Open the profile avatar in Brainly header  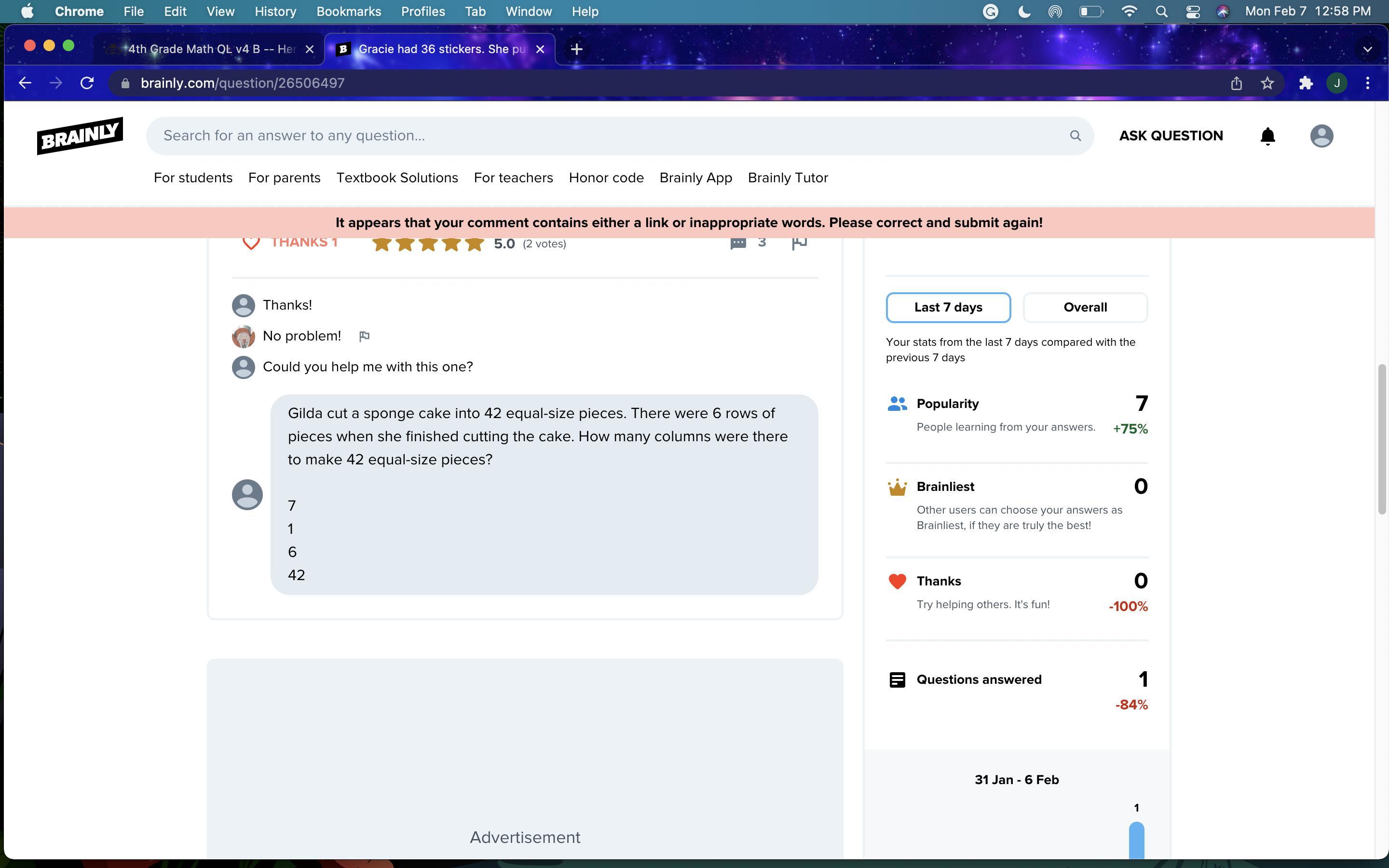point(1321,136)
